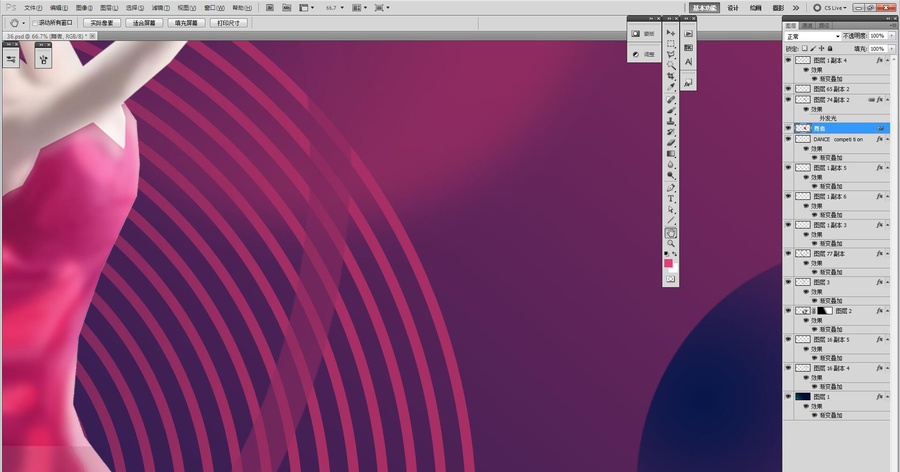Screen dimensions: 900x472
Task: Collapse effects of DANCE competition layer
Action: [x=887, y=140]
